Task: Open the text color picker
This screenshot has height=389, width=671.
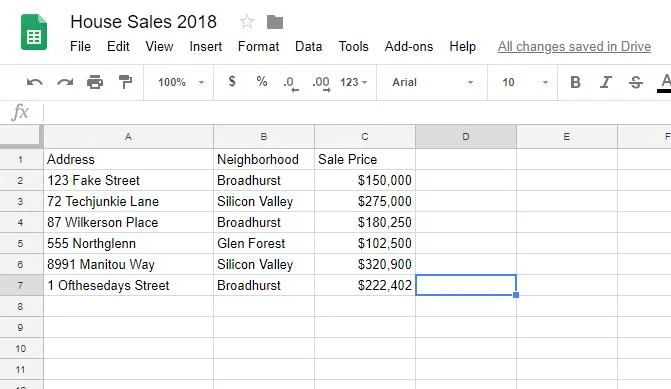Action: (665, 82)
